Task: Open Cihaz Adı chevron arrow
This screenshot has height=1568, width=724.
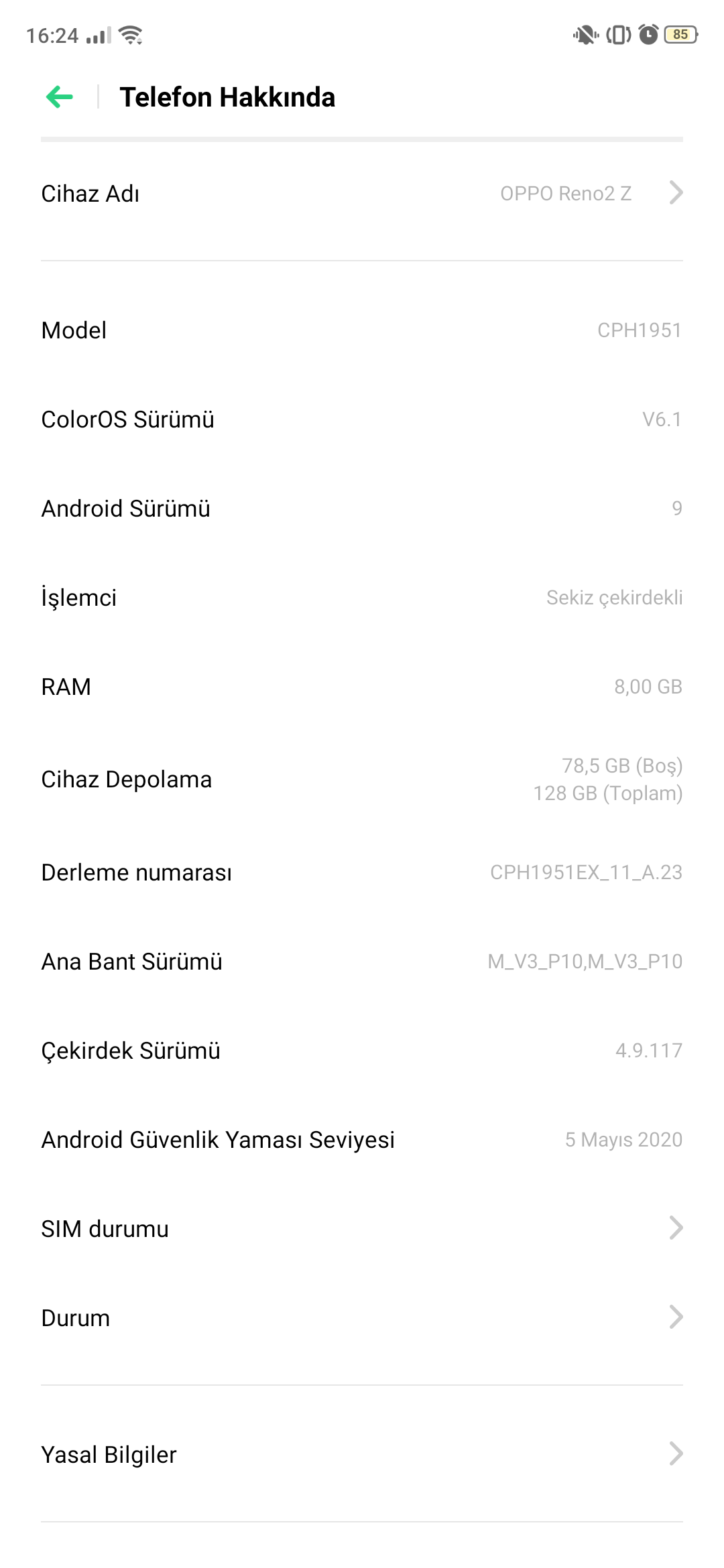Action: coord(676,193)
